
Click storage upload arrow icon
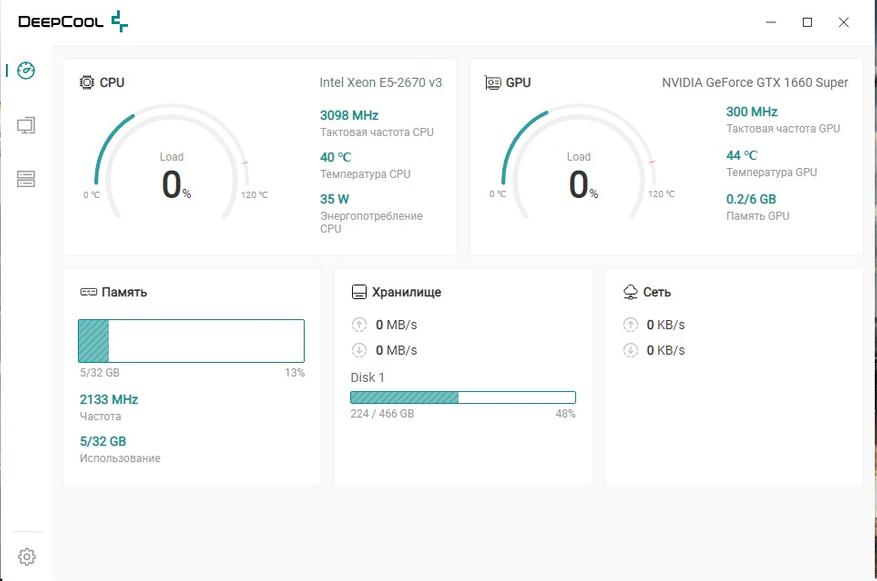pyautogui.click(x=359, y=324)
